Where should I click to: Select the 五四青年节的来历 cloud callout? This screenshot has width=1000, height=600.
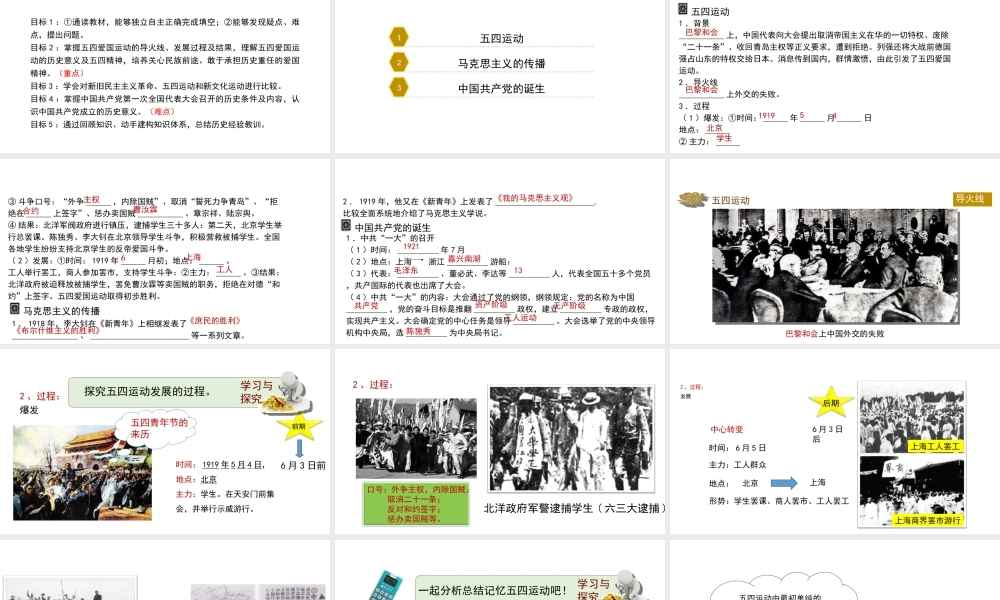click(x=156, y=427)
